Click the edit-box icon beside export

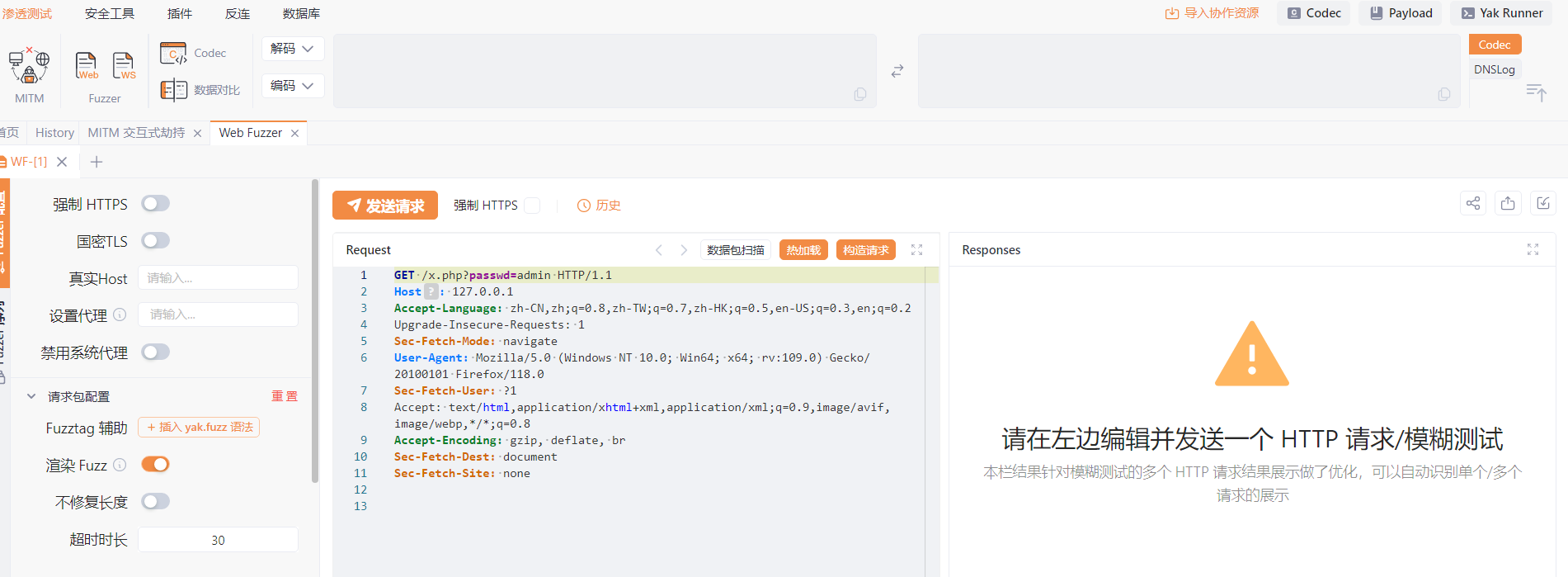point(1543,203)
